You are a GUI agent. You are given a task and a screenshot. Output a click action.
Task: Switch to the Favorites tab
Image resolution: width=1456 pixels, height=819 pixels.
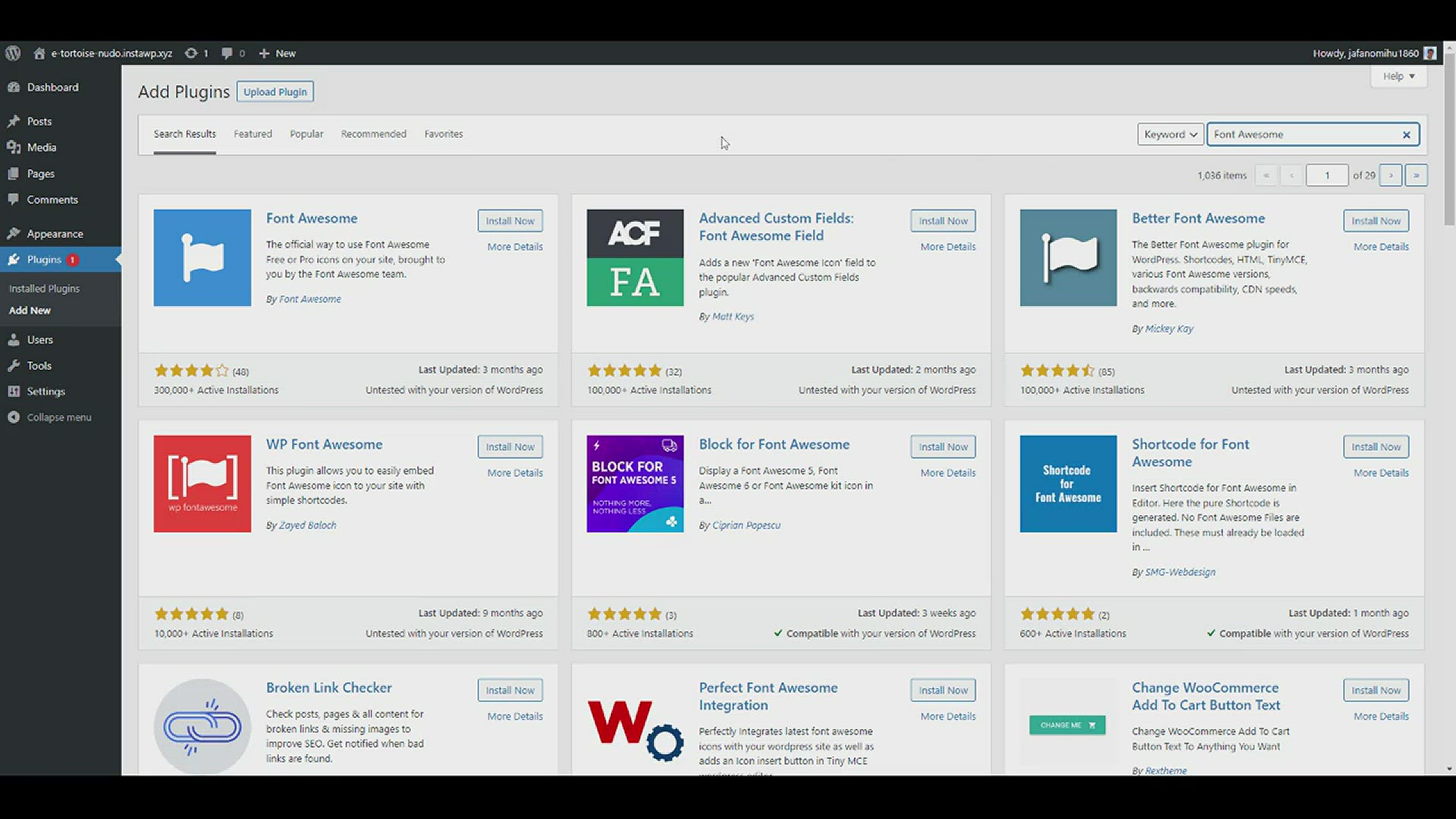(x=444, y=134)
